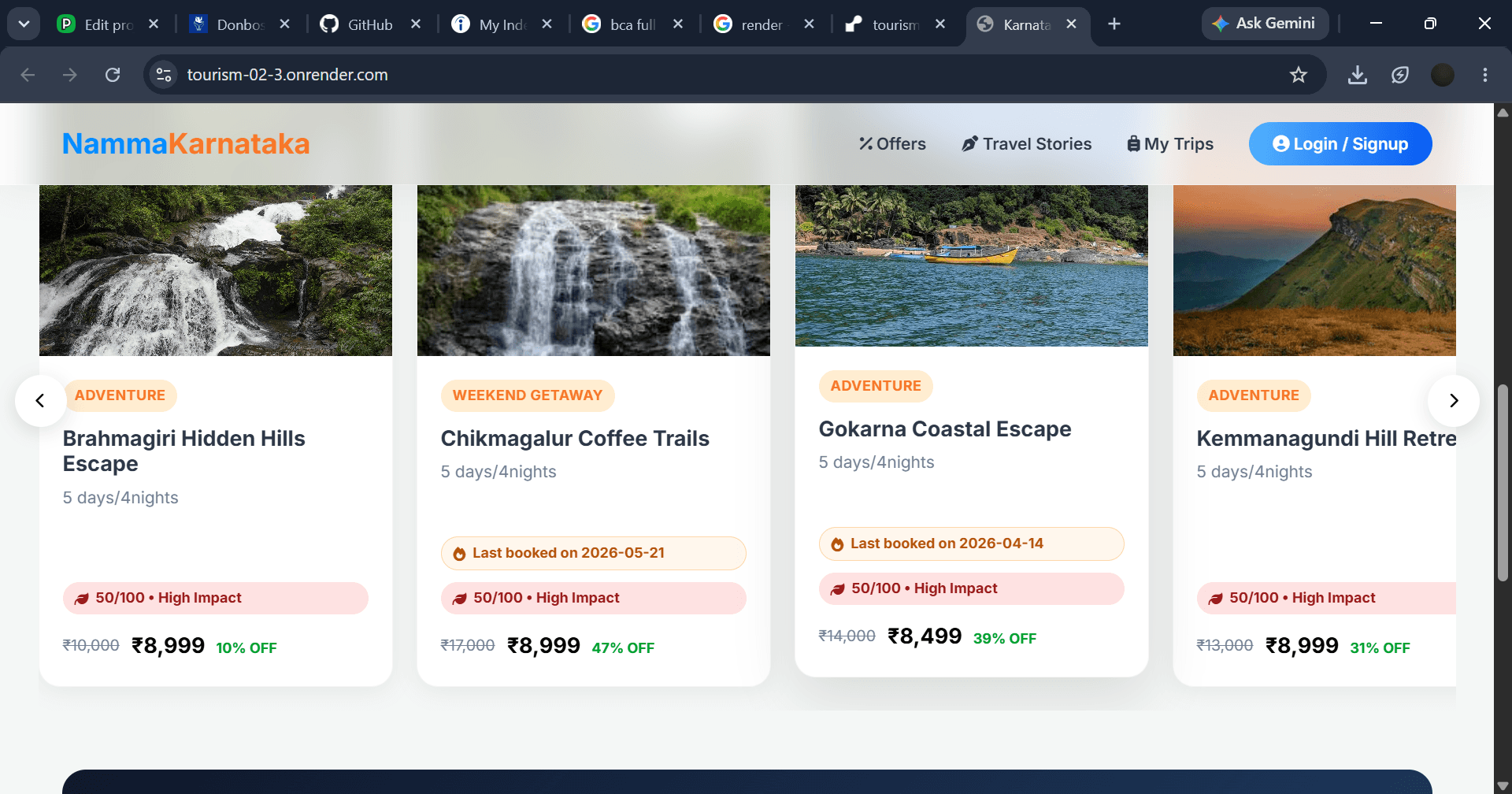Open the Offers page
This screenshot has width=1512, height=794.
(892, 144)
